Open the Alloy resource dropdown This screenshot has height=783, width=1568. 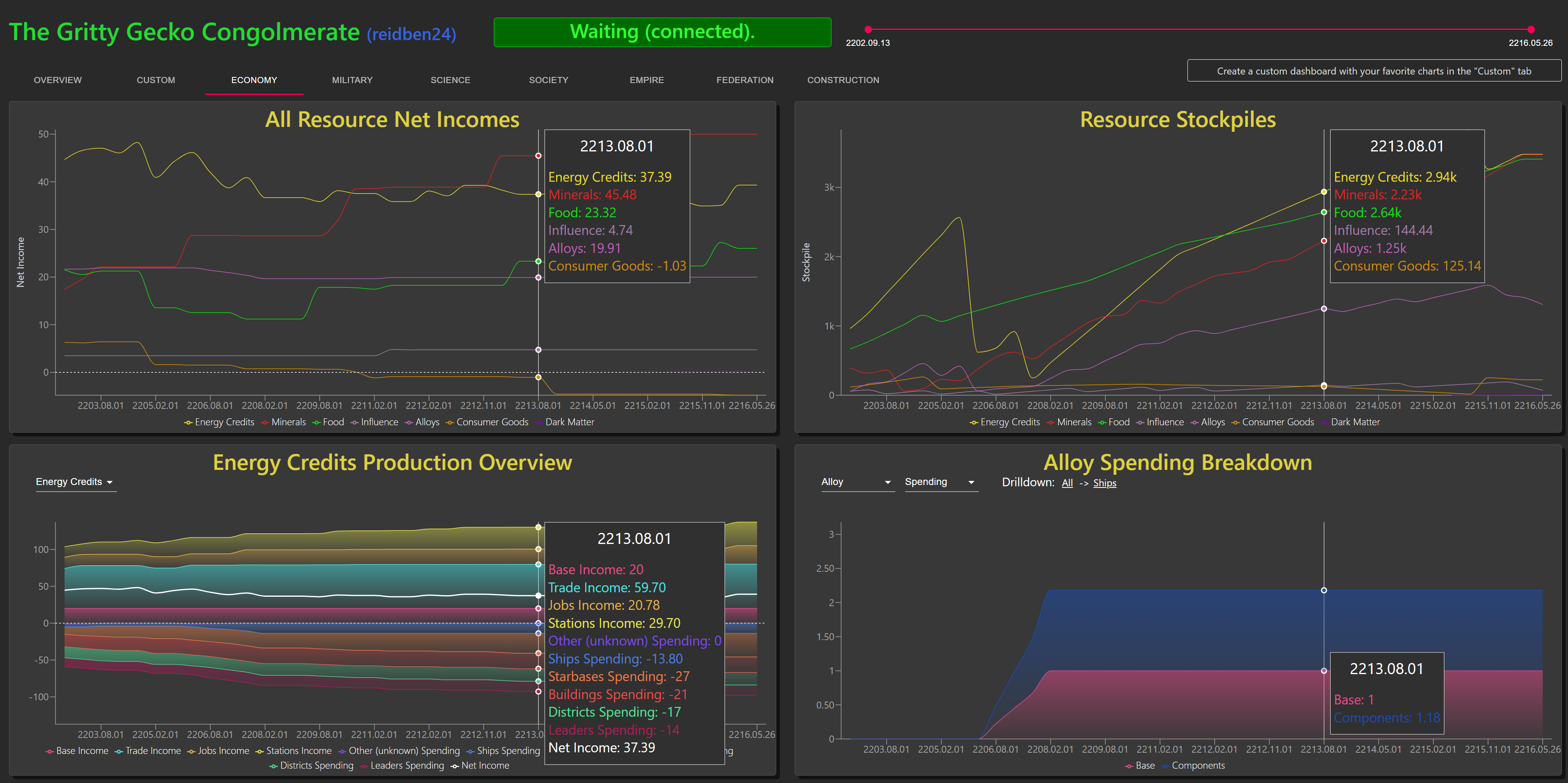pyautogui.click(x=856, y=482)
